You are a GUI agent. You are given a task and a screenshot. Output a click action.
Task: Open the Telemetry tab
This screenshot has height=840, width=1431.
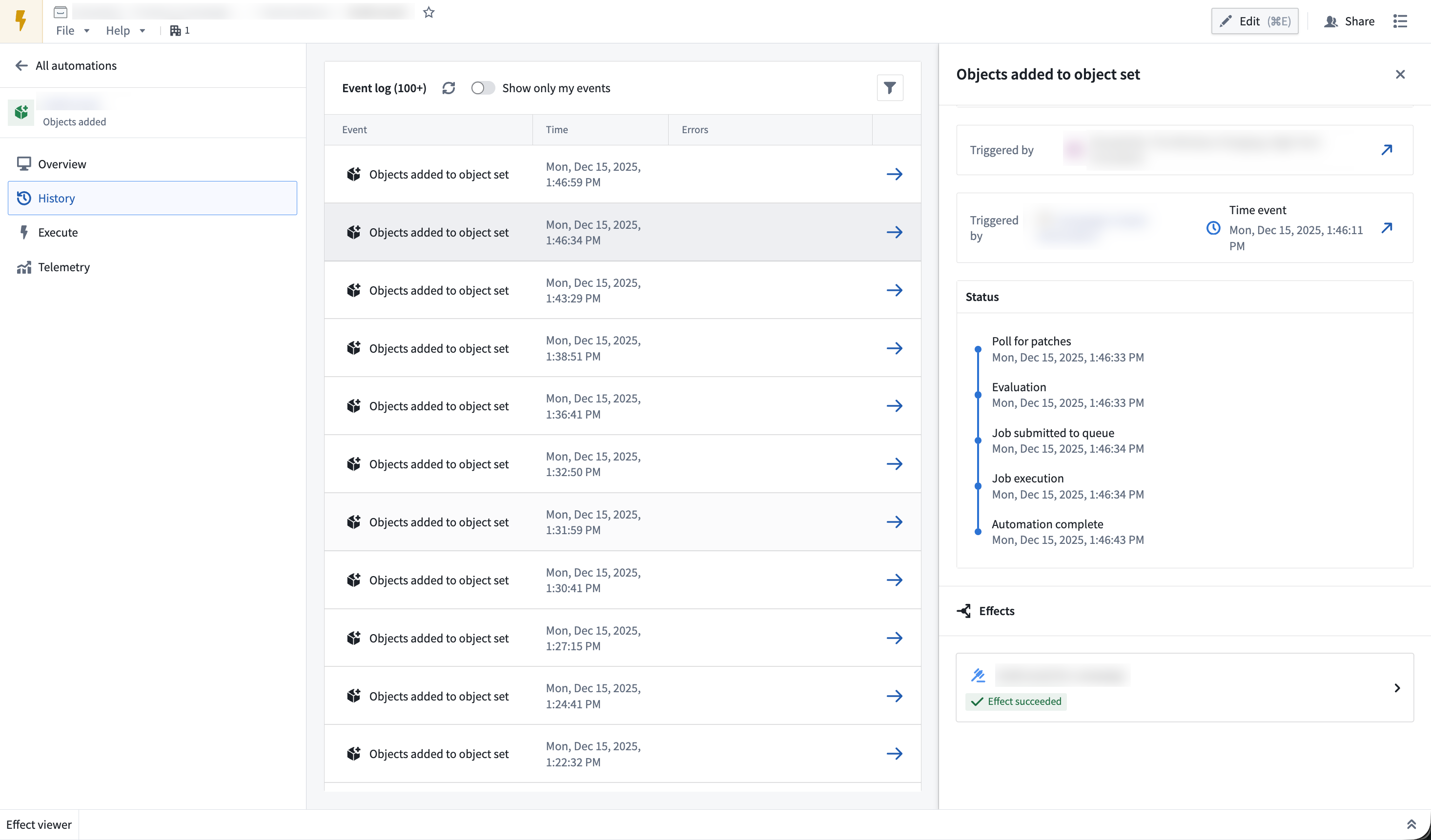click(x=152, y=267)
